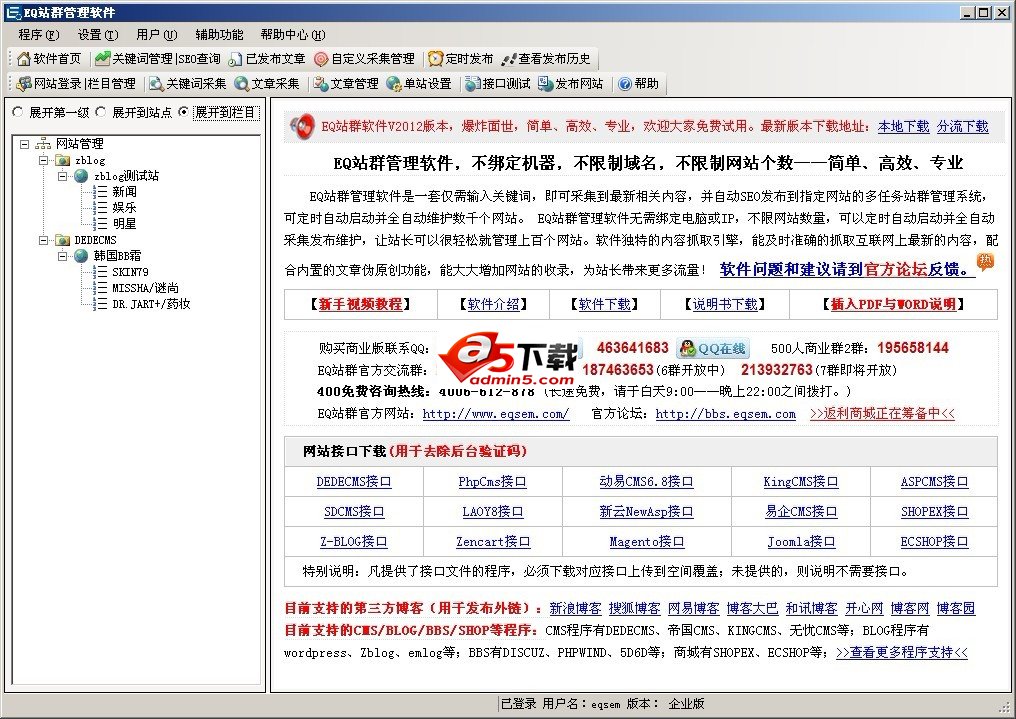Click 返利商城正在筹备中 link
1016x719 pixels.
[882, 413]
